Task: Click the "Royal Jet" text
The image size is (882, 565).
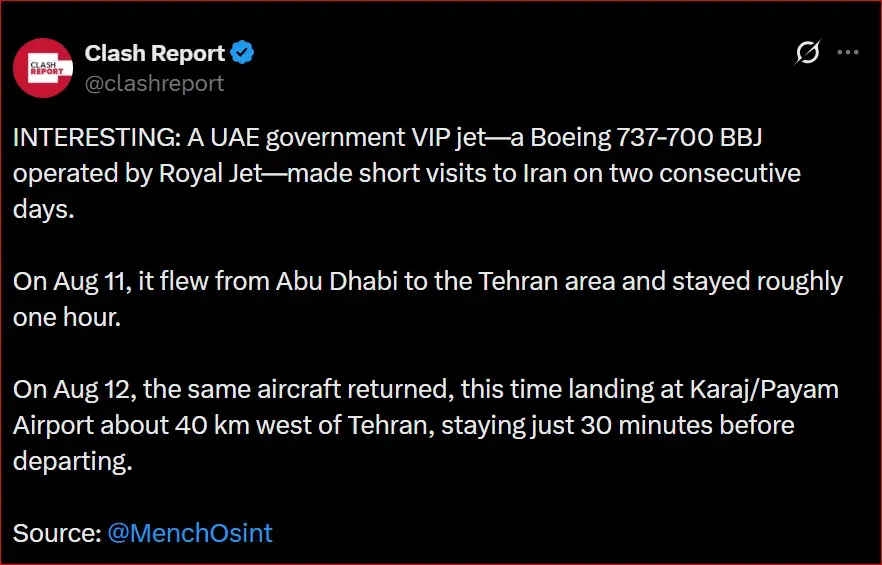Action: coord(211,173)
